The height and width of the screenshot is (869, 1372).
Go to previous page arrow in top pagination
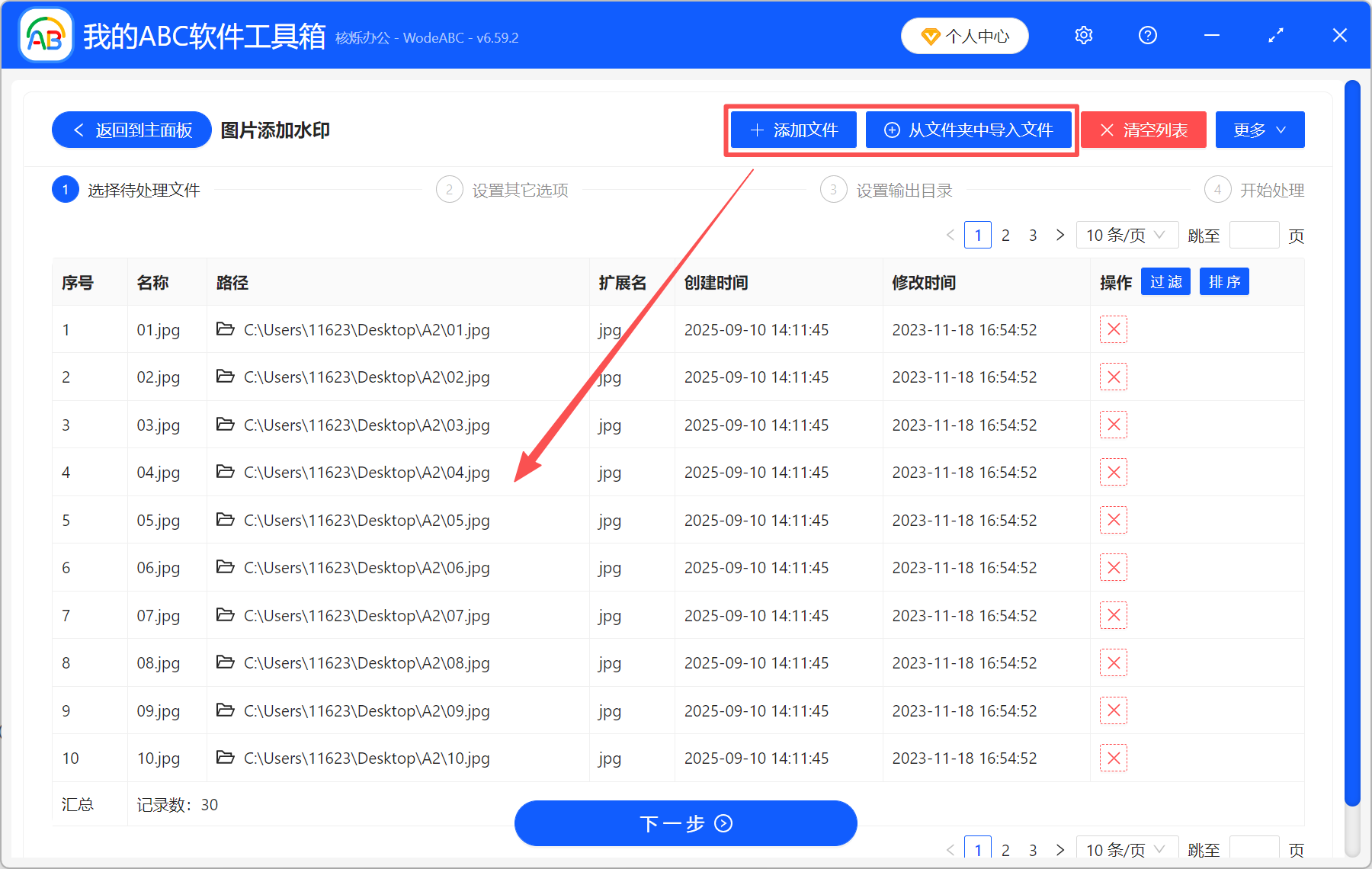point(950,235)
